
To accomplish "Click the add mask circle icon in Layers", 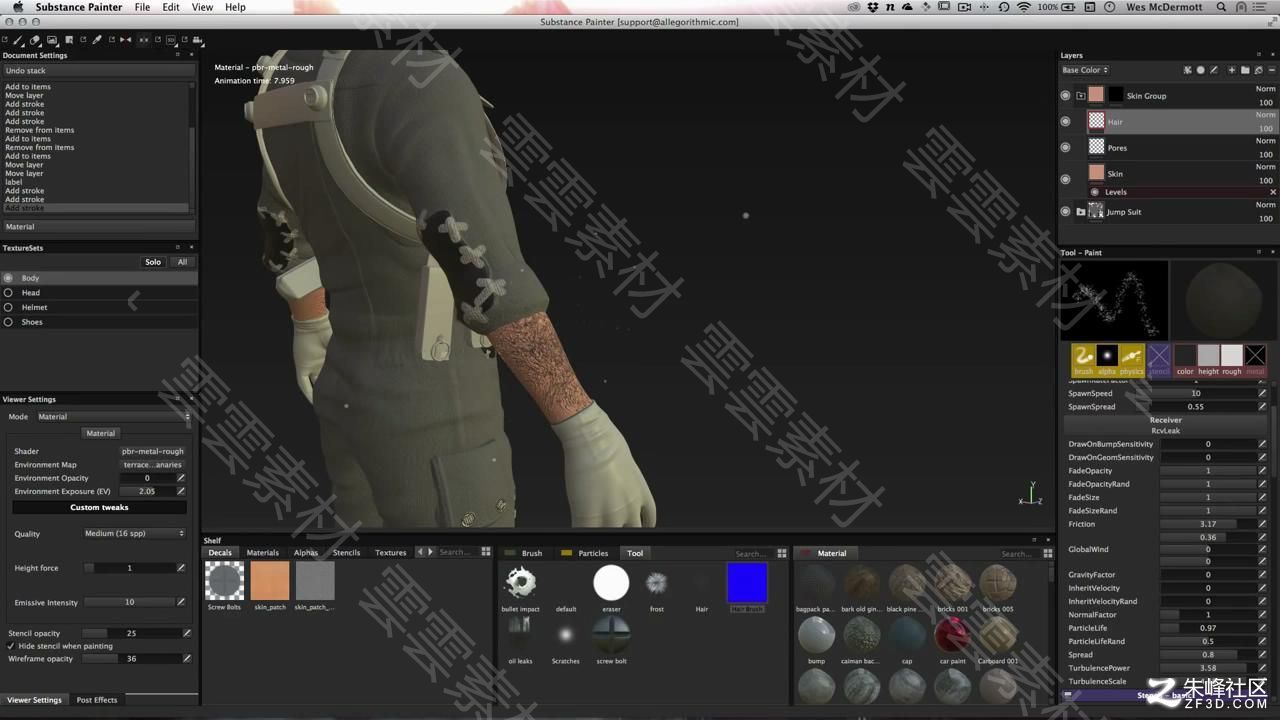I will (1201, 70).
